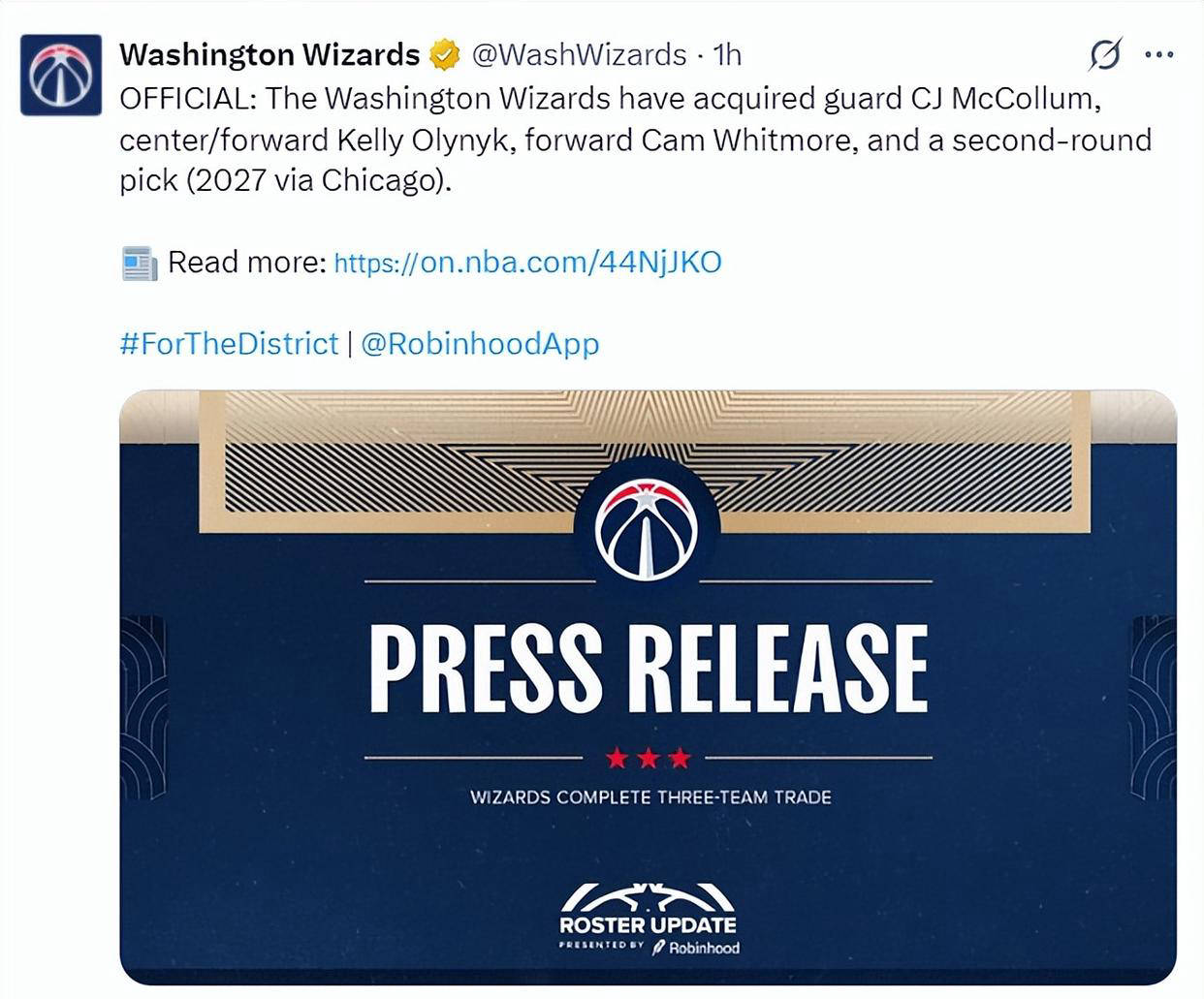Click the PRESS RELEASE headline in image

[648, 669]
